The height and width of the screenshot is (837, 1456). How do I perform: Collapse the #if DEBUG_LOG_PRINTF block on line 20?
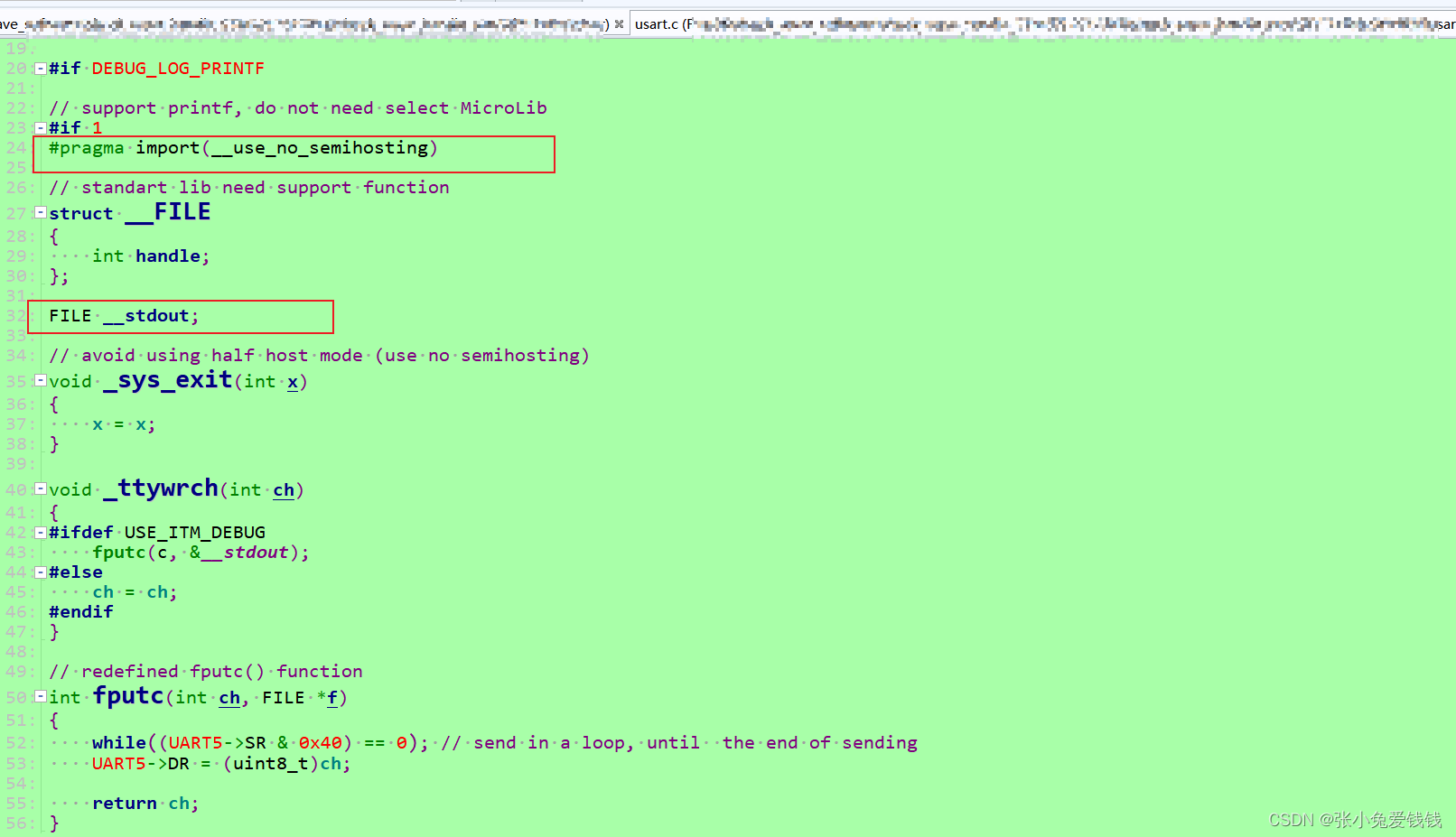pos(41,69)
